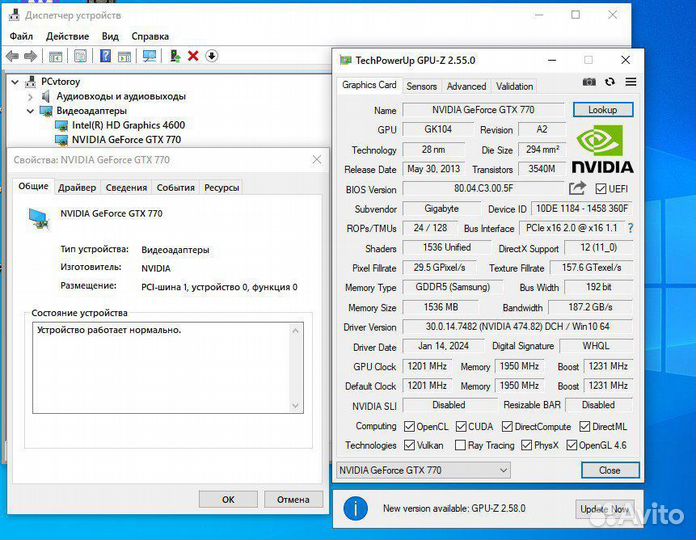Click the GPU-Z title bar app icon
This screenshot has height=540, width=696.
coord(345,60)
